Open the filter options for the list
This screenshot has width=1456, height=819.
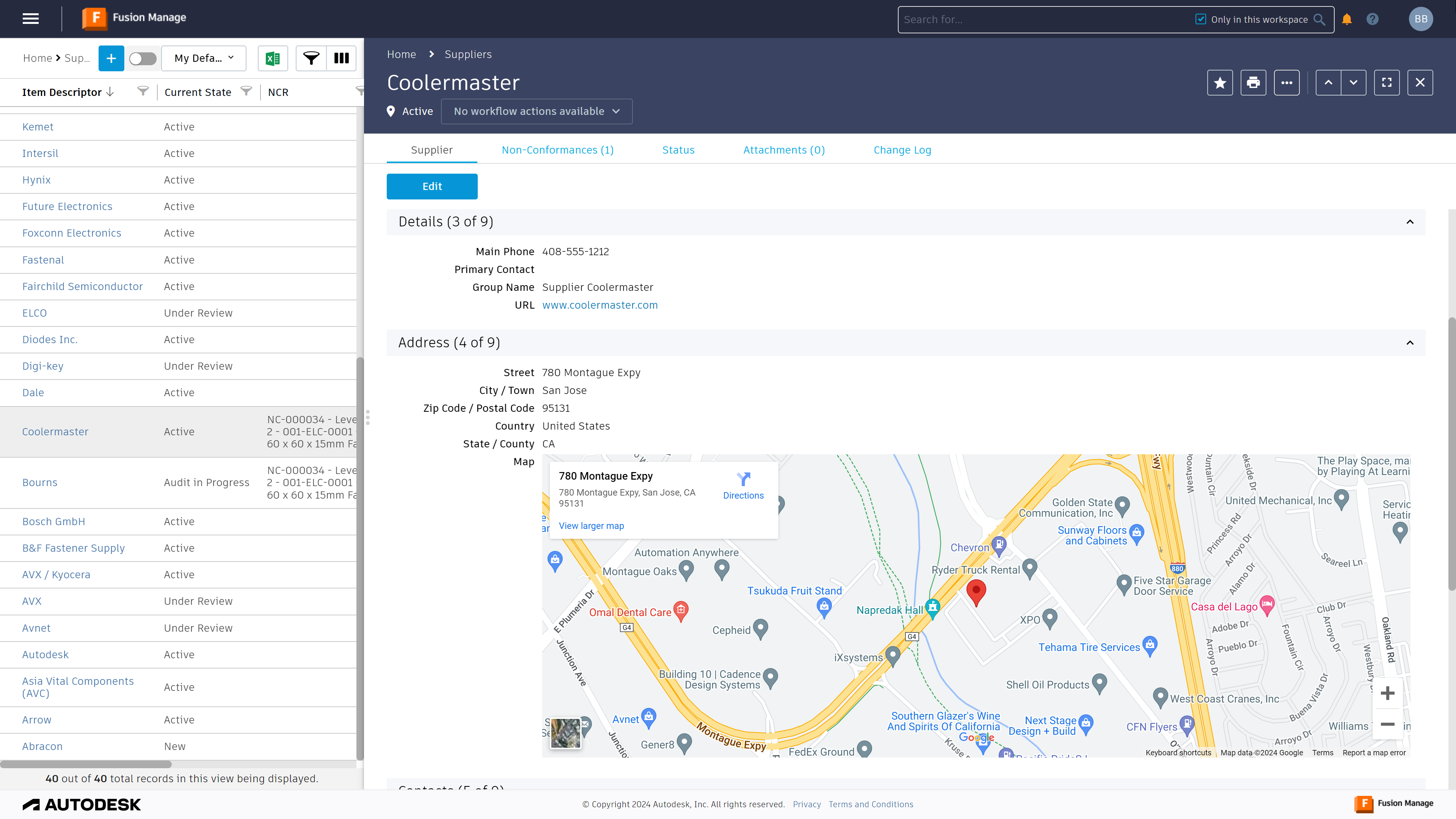coord(311,58)
